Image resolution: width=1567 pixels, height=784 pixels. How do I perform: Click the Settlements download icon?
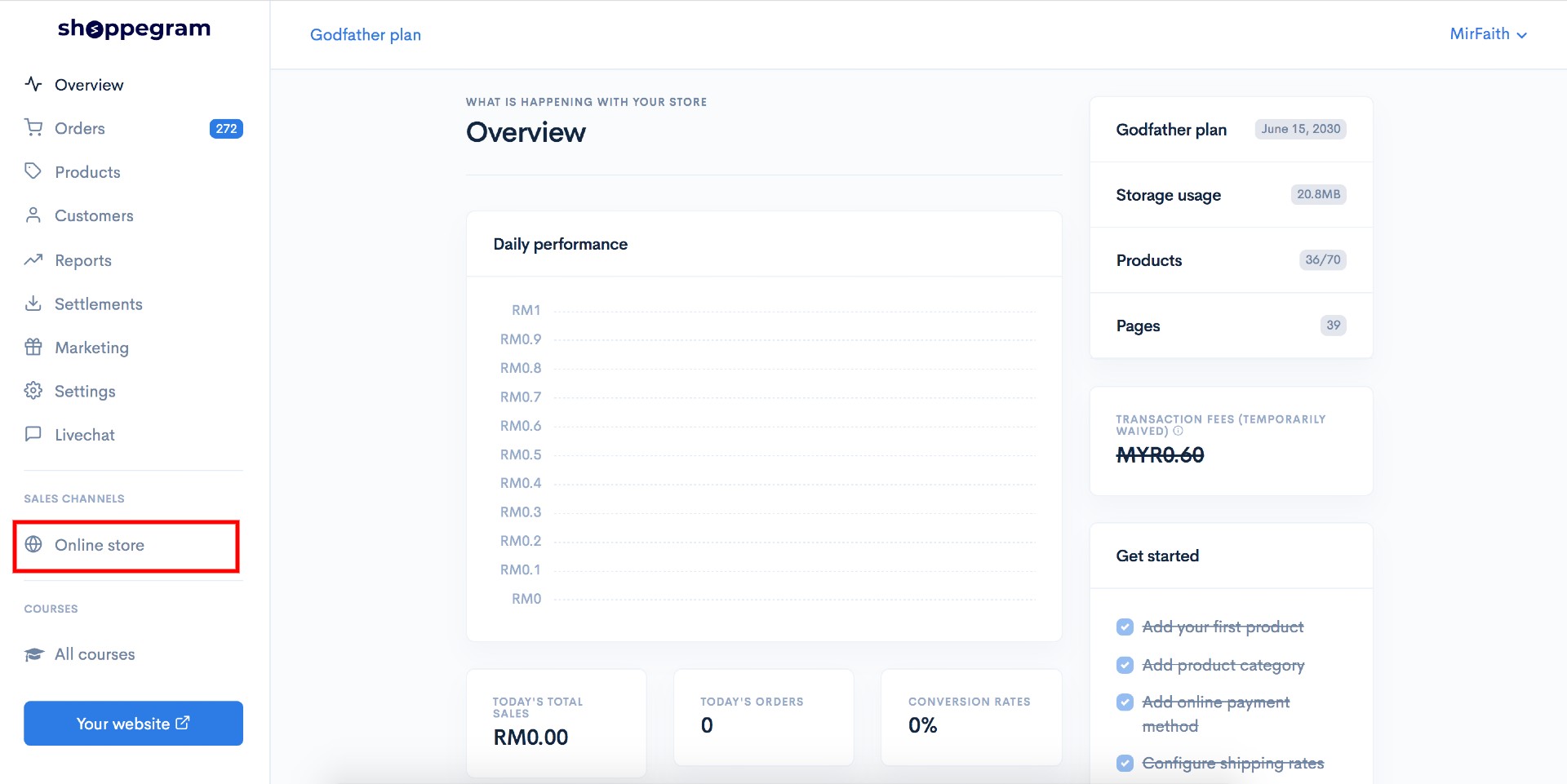(x=33, y=303)
